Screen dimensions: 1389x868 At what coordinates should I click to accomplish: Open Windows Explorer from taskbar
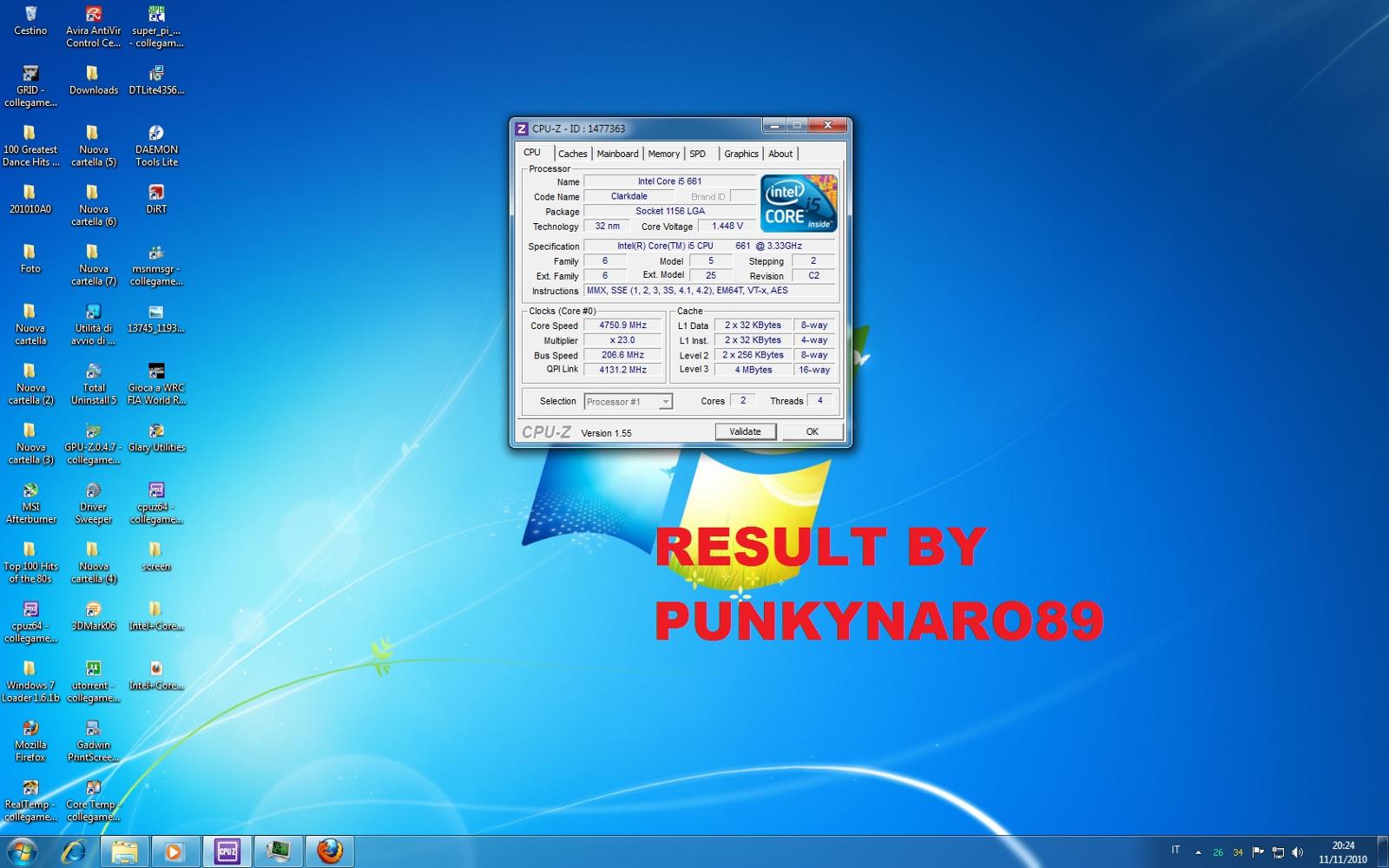[125, 852]
